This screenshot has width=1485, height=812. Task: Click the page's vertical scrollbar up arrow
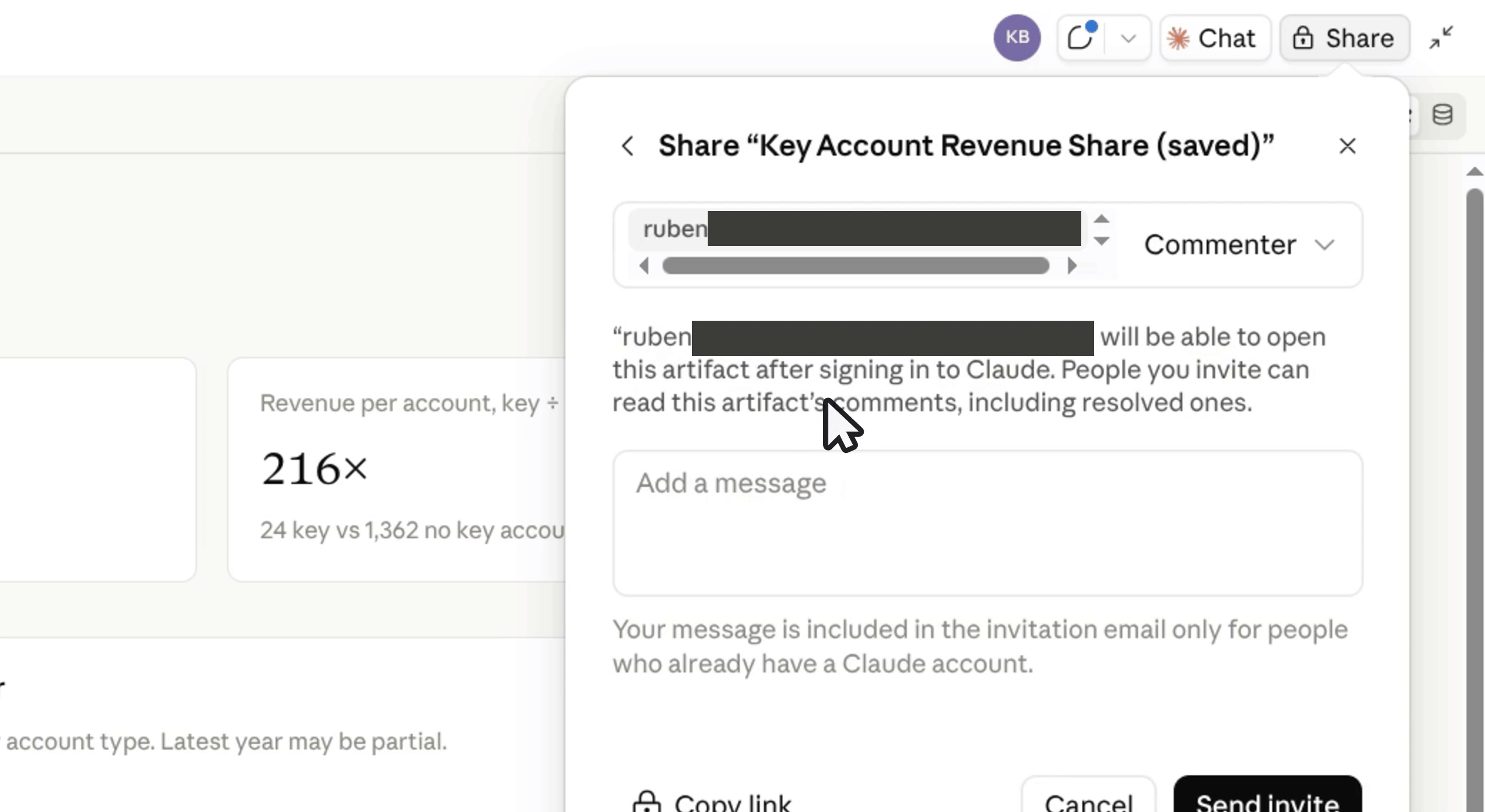point(1474,172)
